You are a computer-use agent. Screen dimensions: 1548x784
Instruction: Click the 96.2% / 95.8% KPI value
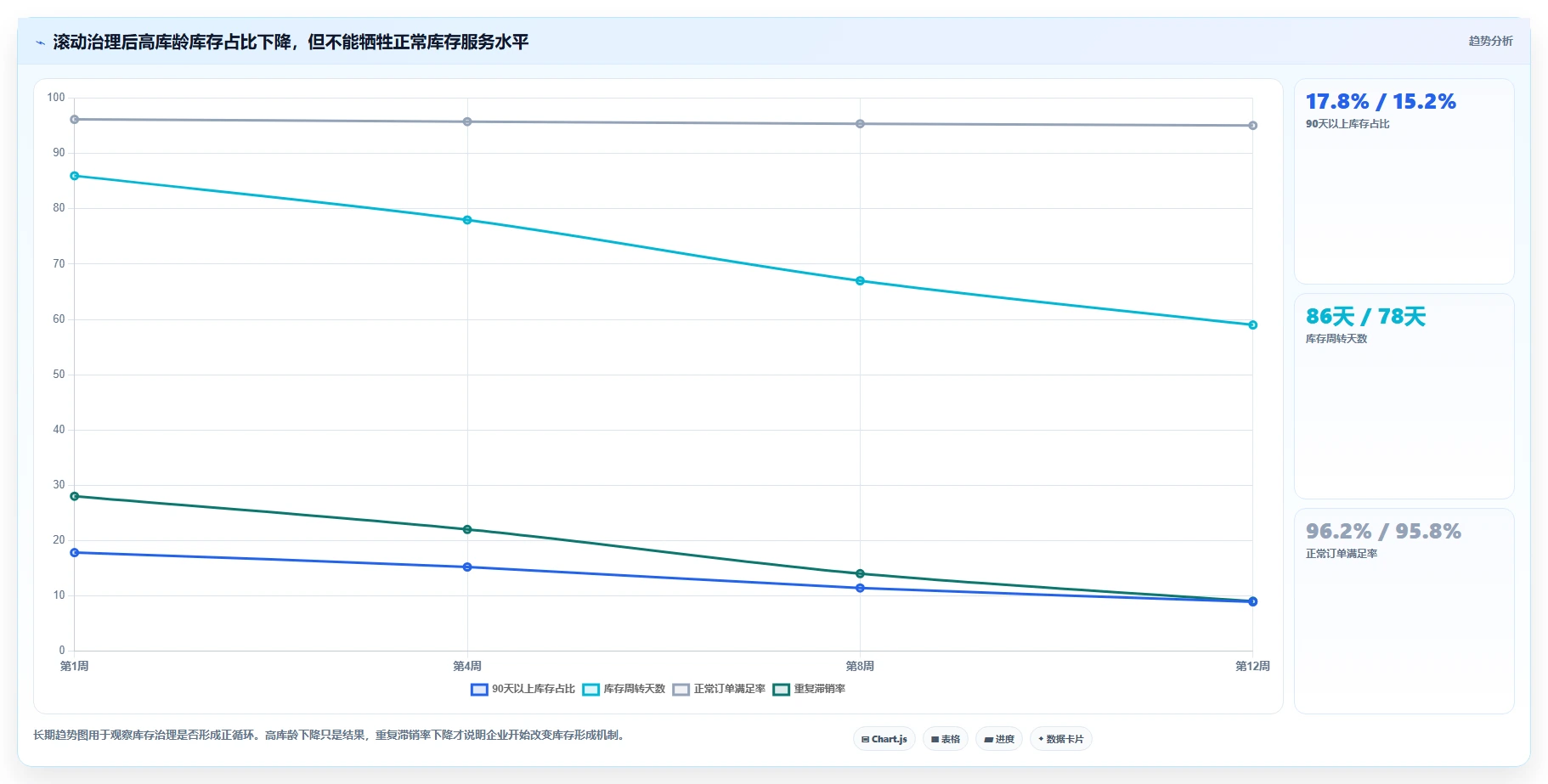pyautogui.click(x=1383, y=532)
